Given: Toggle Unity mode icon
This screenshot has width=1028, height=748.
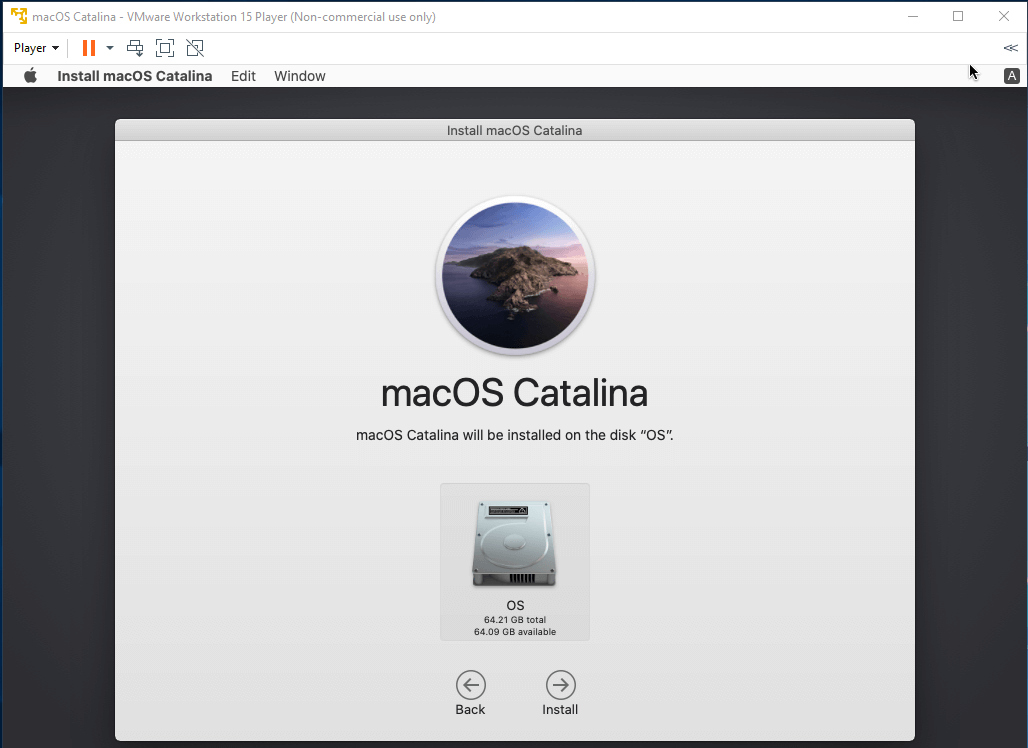Looking at the screenshot, I should 195,48.
